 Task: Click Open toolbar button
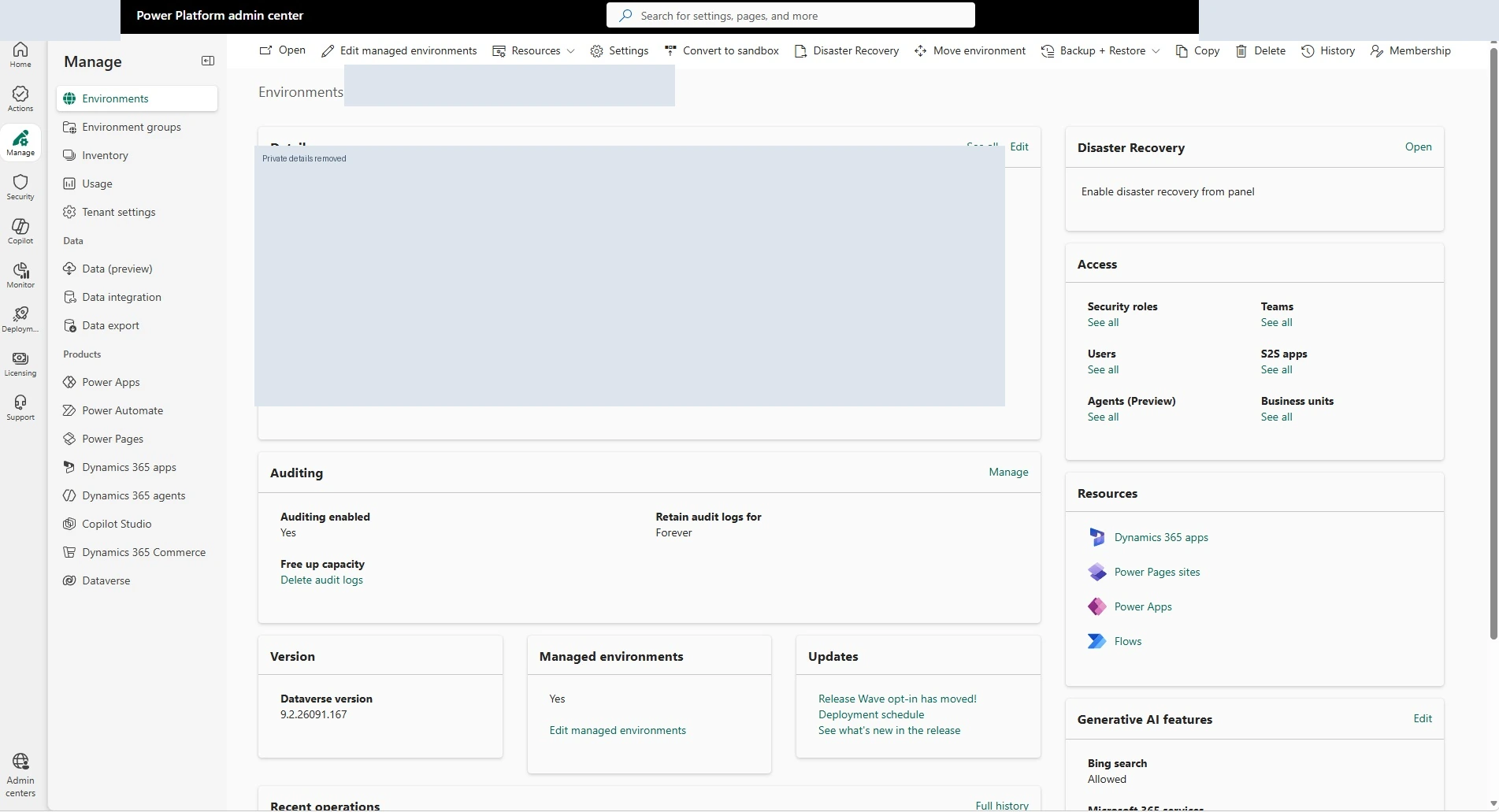[x=282, y=50]
